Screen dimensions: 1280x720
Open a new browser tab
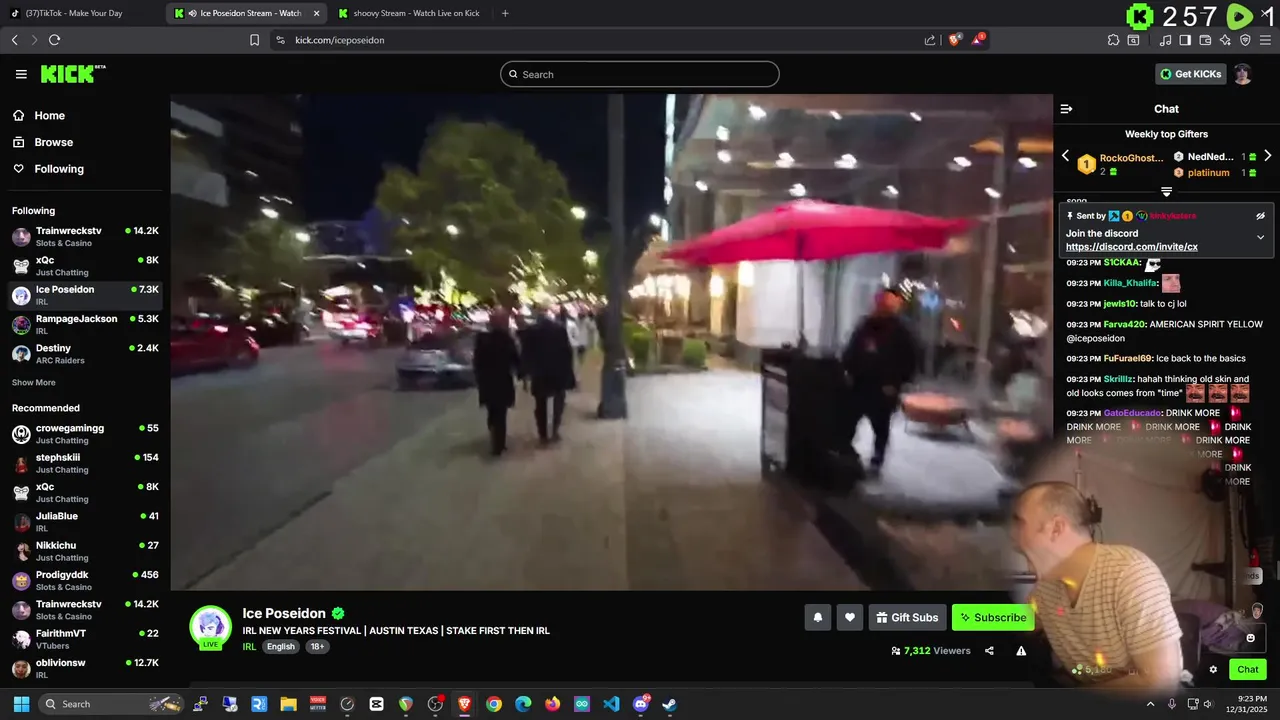pyautogui.click(x=505, y=13)
